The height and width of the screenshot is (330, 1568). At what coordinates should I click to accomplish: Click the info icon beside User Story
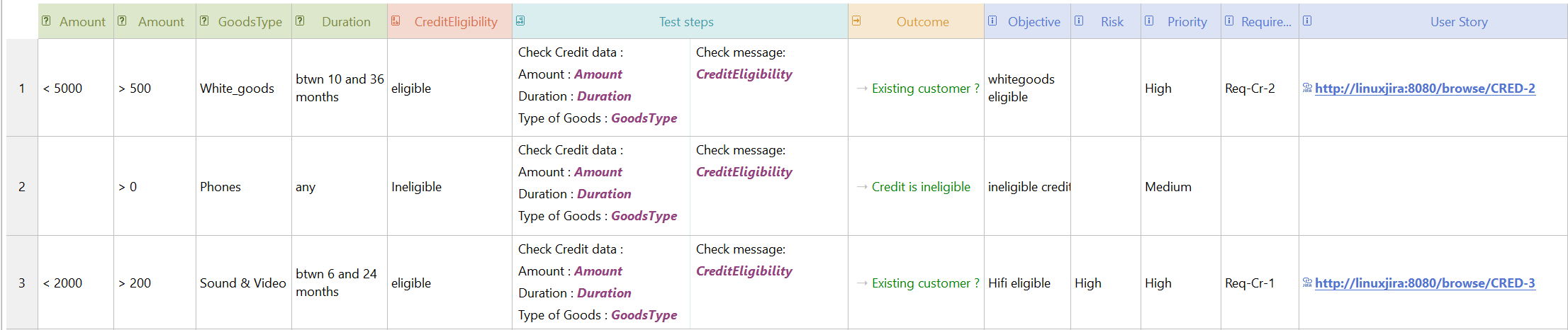coord(1307,21)
